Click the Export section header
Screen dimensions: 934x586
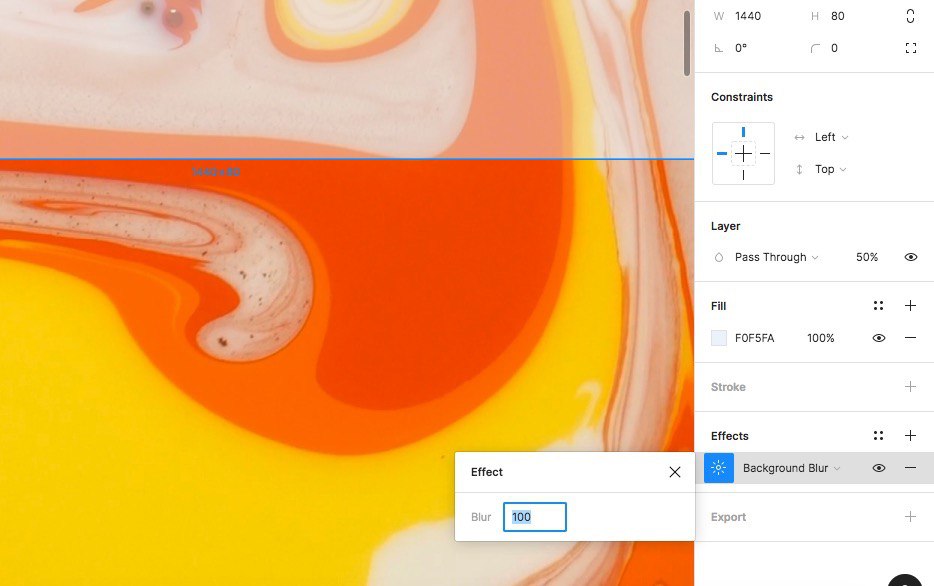click(728, 516)
